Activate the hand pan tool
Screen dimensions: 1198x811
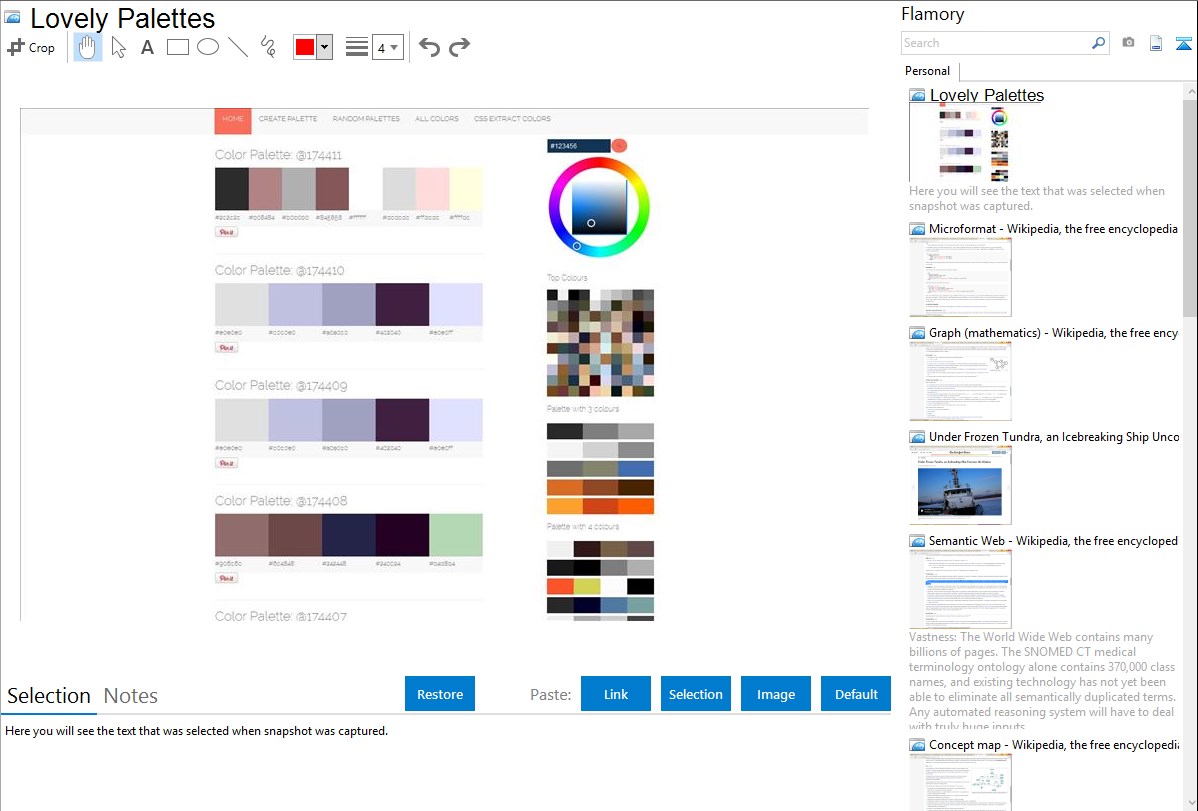click(88, 47)
